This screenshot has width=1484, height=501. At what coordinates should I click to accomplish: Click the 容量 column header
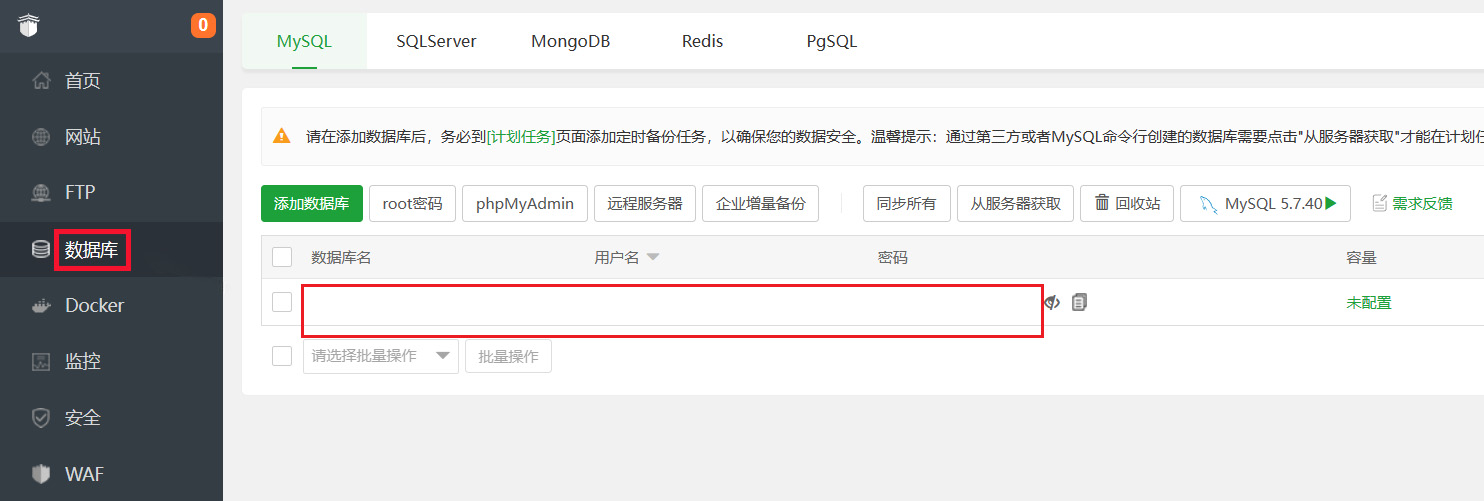point(1361,258)
